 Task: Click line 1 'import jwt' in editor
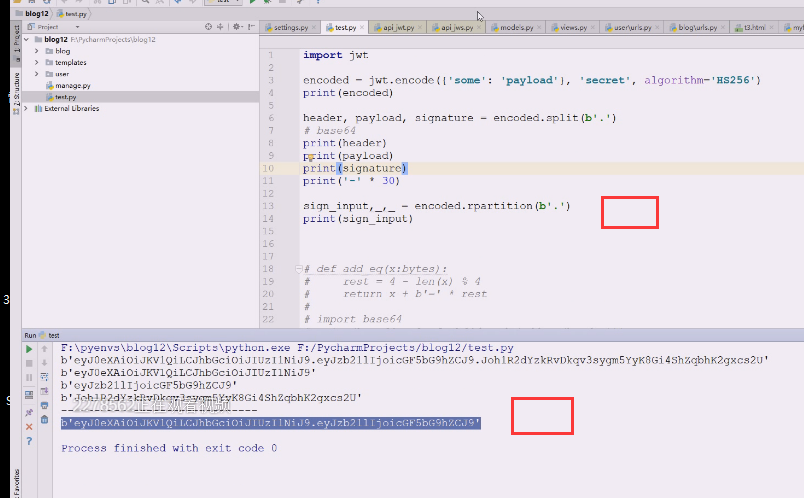tap(335, 55)
